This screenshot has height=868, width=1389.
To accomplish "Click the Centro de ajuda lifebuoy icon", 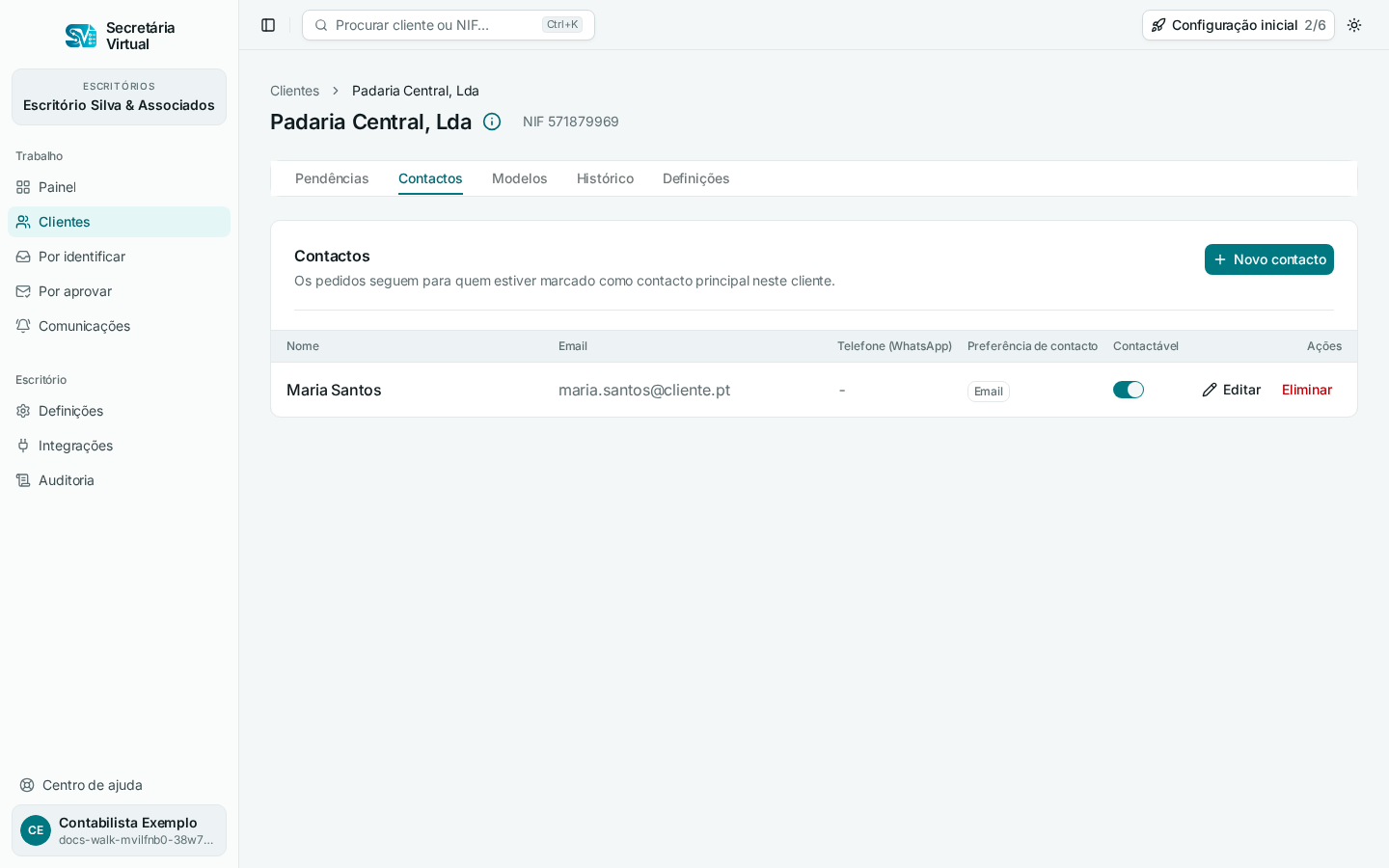I will 27,785.
